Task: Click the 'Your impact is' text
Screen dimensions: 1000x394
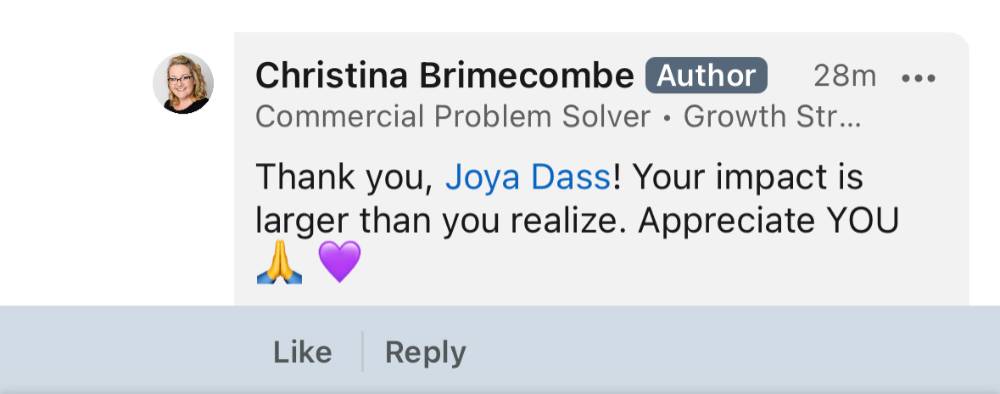Action: (748, 178)
